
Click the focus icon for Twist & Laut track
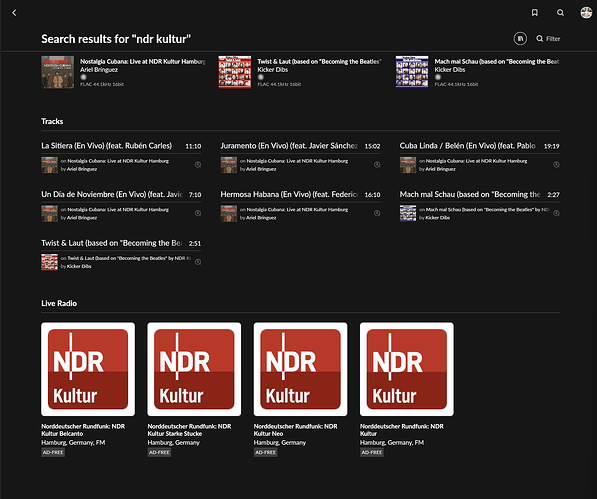coord(198,262)
